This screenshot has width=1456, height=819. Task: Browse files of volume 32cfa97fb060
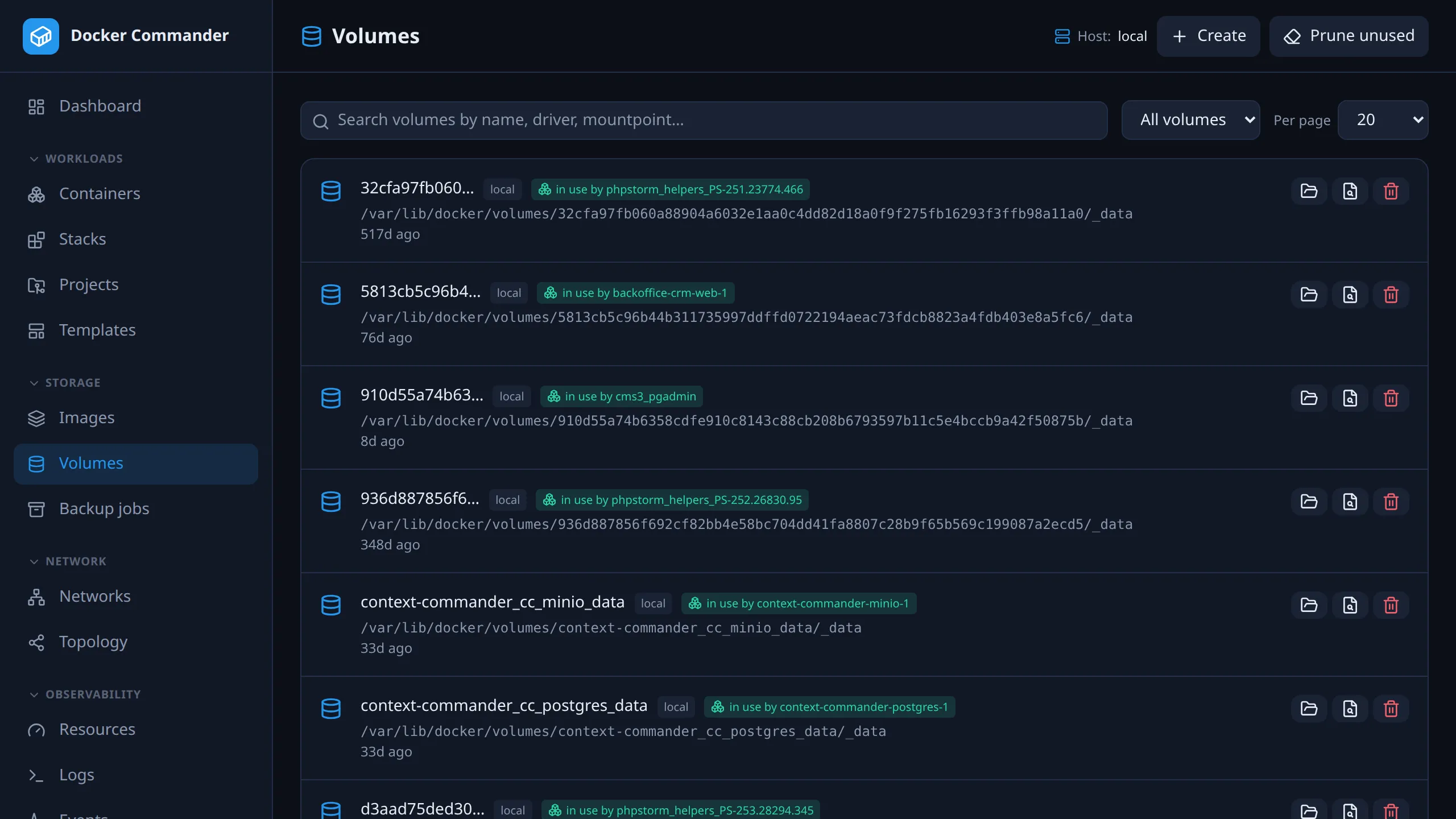coord(1309,191)
